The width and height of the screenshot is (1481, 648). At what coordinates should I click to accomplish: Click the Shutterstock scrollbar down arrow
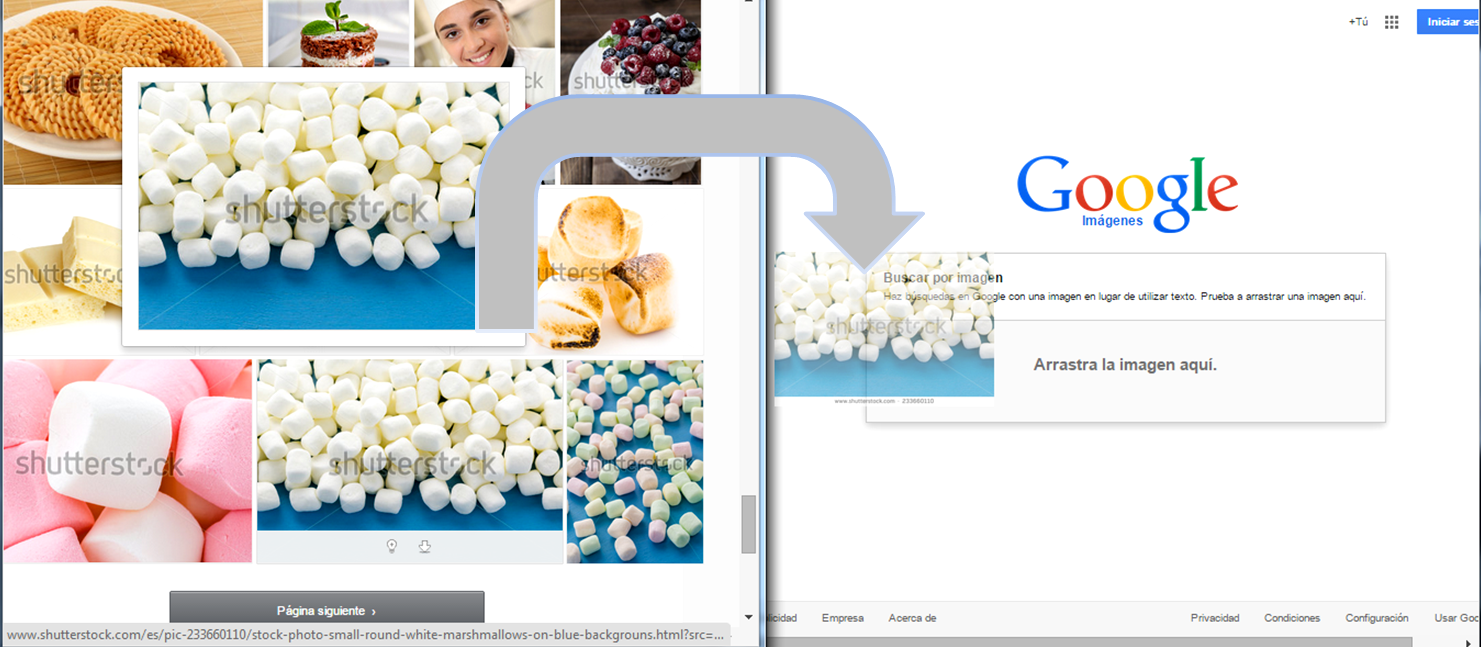point(748,617)
